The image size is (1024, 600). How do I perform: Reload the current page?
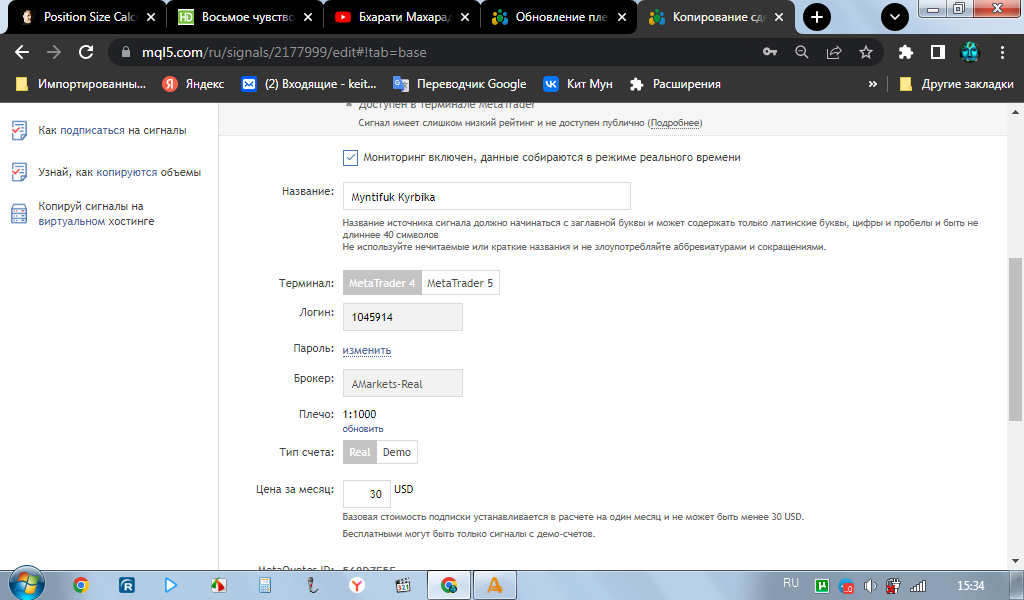coord(86,52)
